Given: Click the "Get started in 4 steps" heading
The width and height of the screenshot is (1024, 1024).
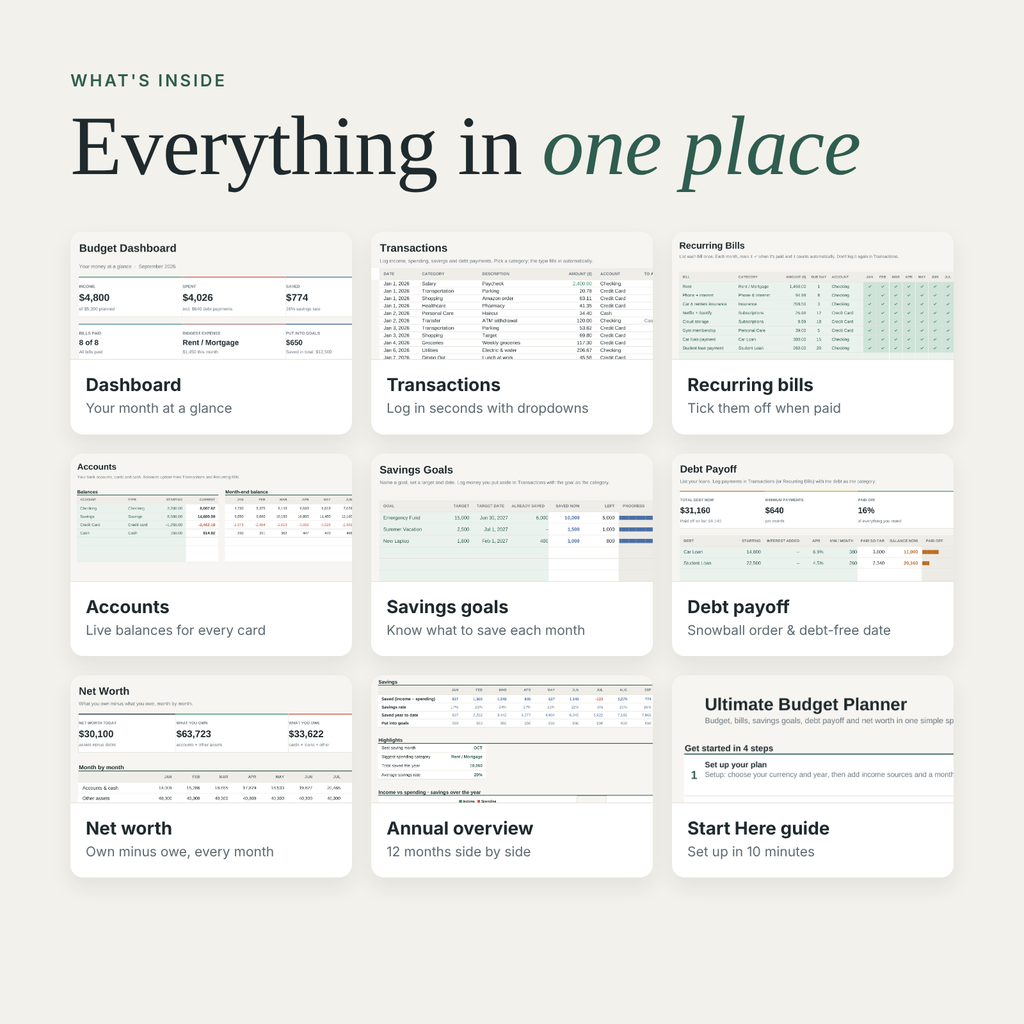Looking at the screenshot, I should tap(729, 748).
